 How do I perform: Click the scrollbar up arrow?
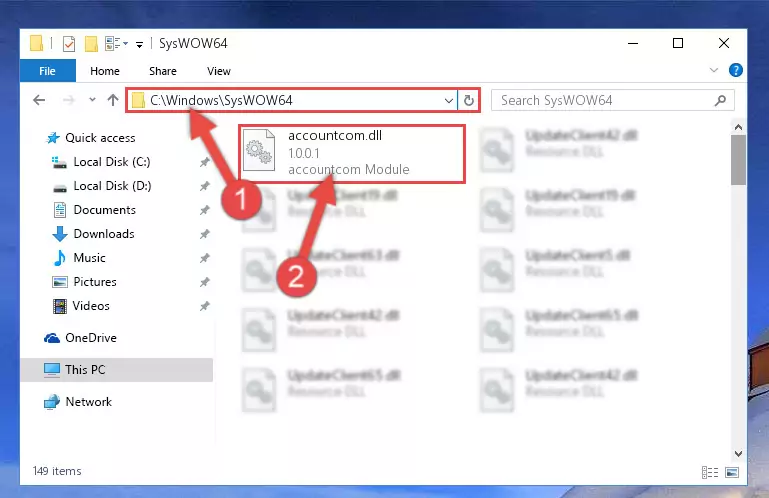(738, 127)
